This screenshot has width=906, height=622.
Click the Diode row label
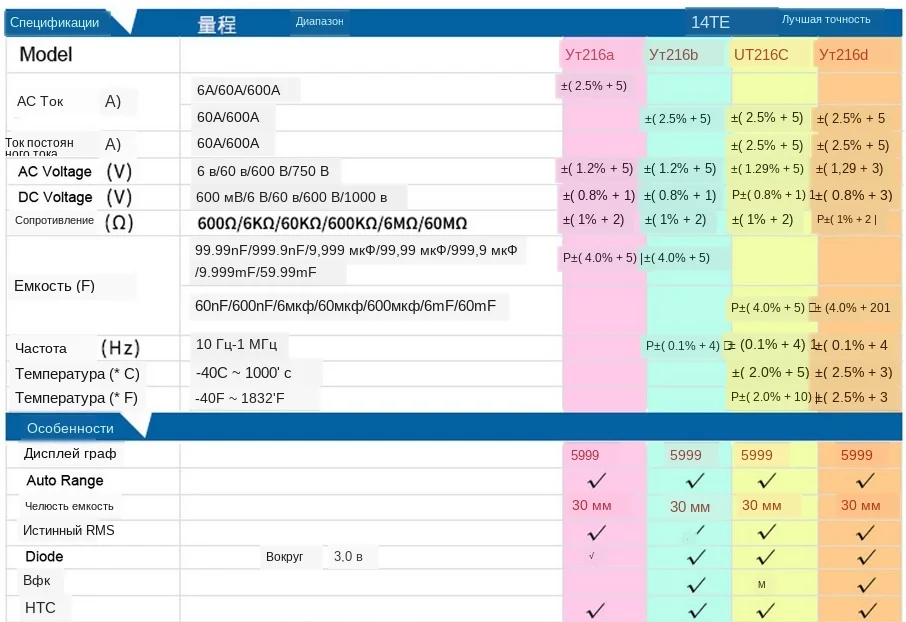tap(44, 557)
